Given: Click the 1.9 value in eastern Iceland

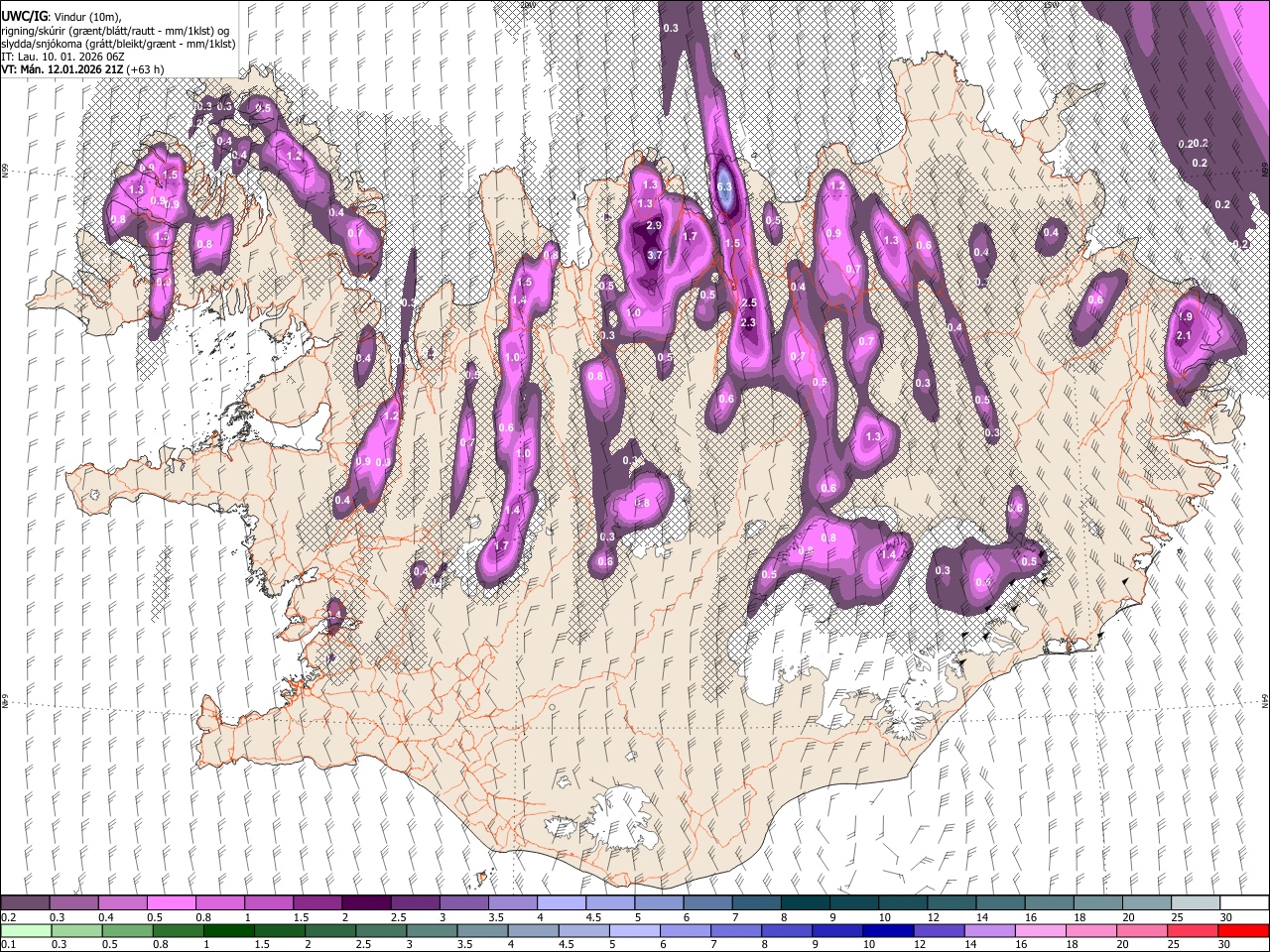Looking at the screenshot, I should pyautogui.click(x=1185, y=316).
